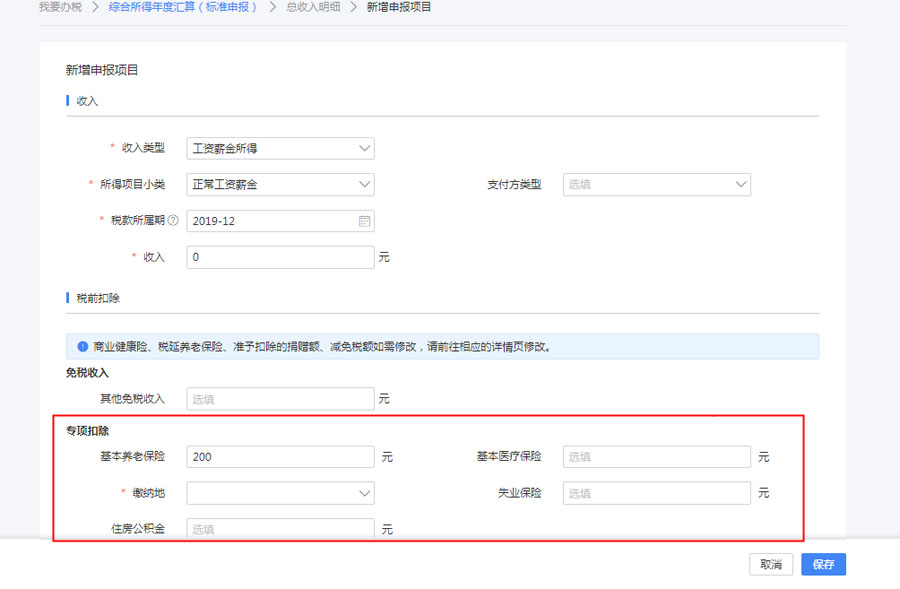Image resolution: width=900 pixels, height=589 pixels.
Task: Click the 失业保险 input field
Action: click(656, 493)
